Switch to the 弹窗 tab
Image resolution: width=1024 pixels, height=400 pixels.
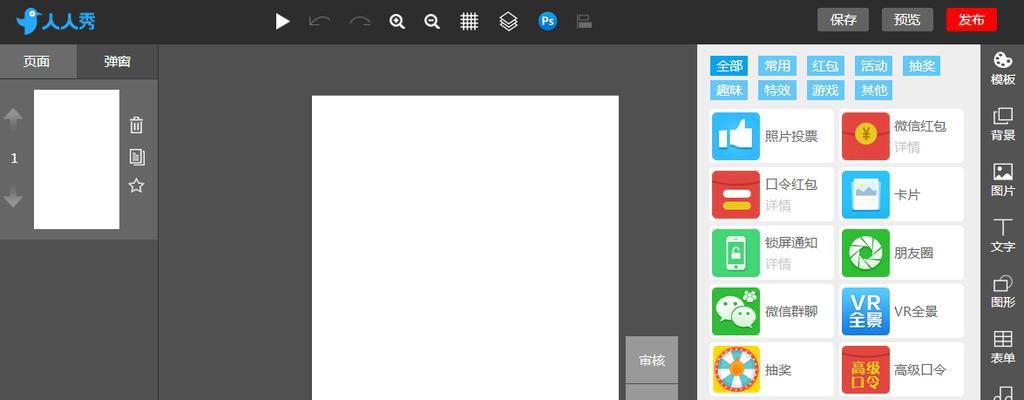tap(118, 62)
